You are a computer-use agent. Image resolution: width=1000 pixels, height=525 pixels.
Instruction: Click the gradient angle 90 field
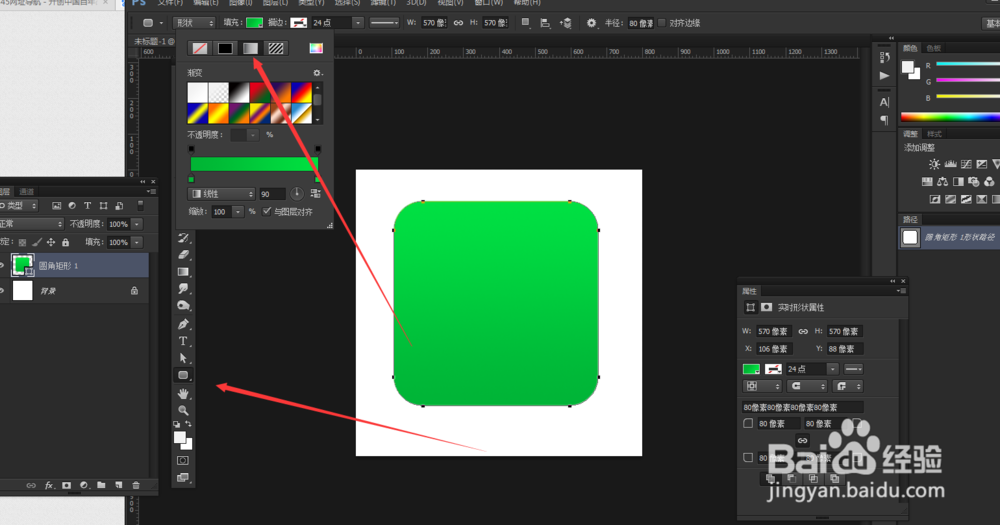pos(272,194)
